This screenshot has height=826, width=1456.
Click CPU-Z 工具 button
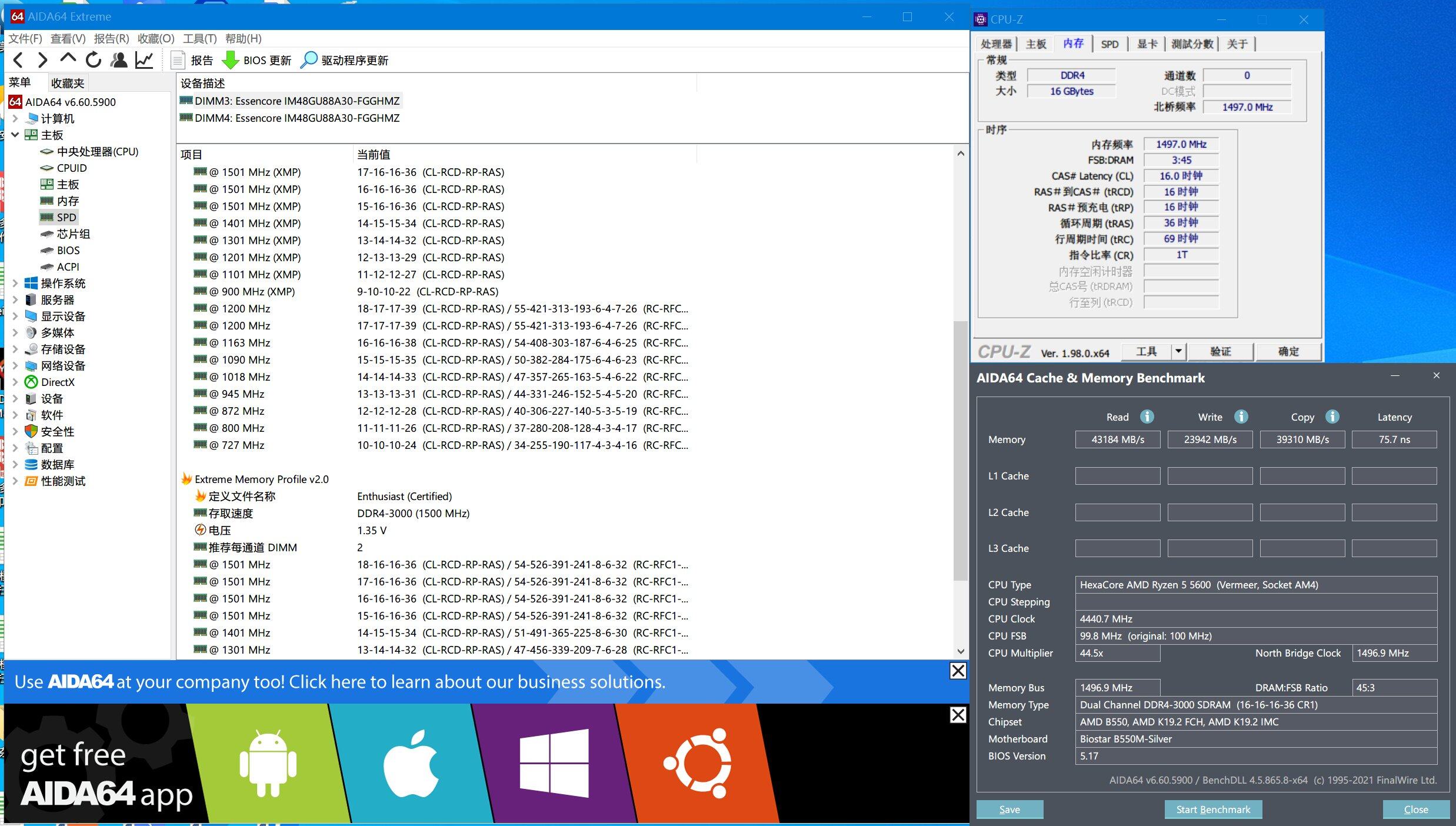pos(1146,351)
